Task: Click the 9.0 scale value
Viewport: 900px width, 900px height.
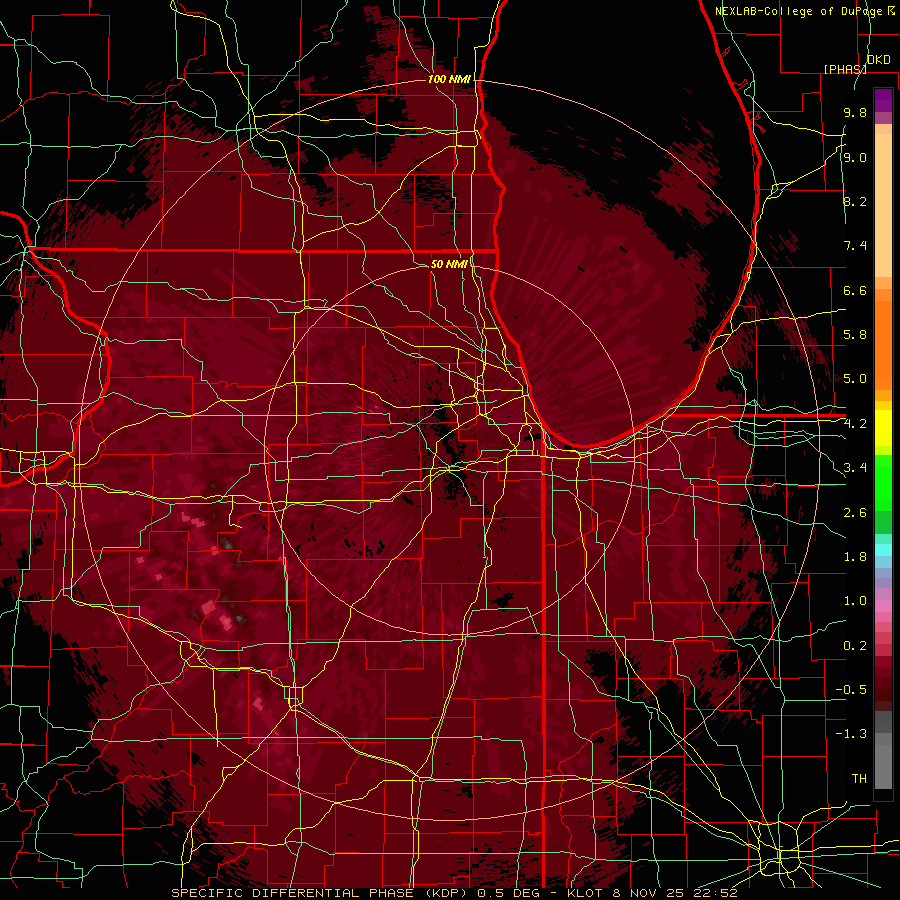Action: (855, 157)
